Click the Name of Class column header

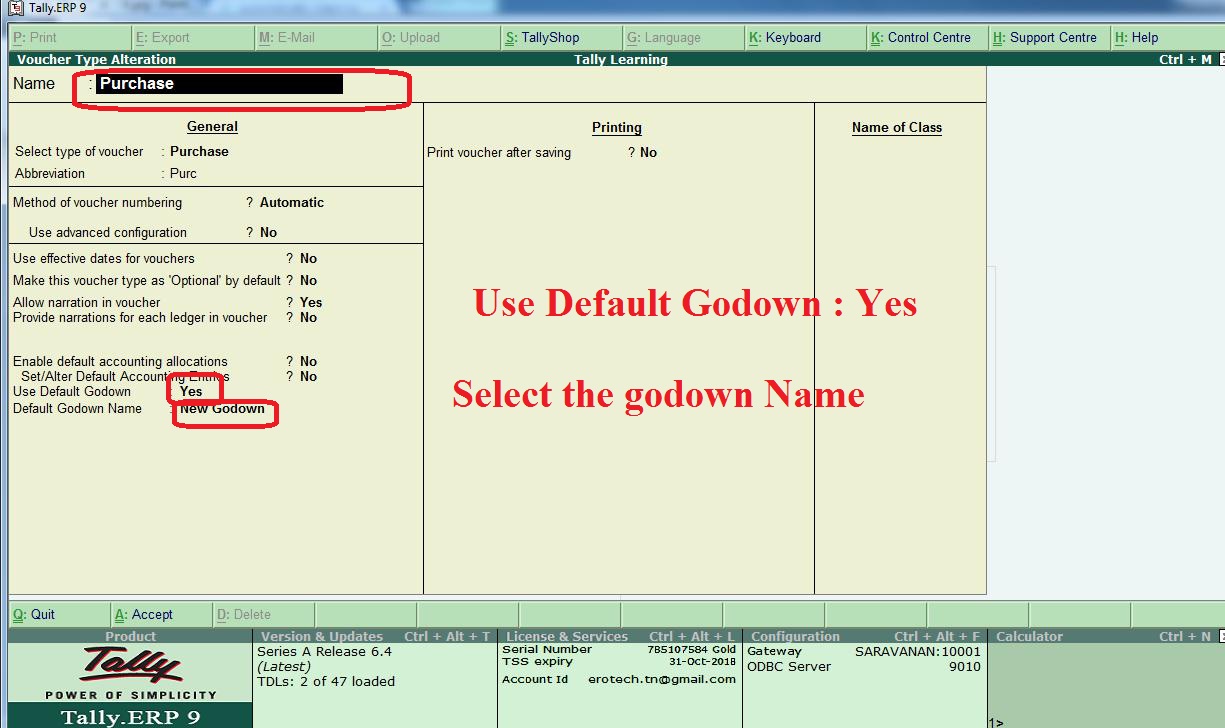pos(897,128)
